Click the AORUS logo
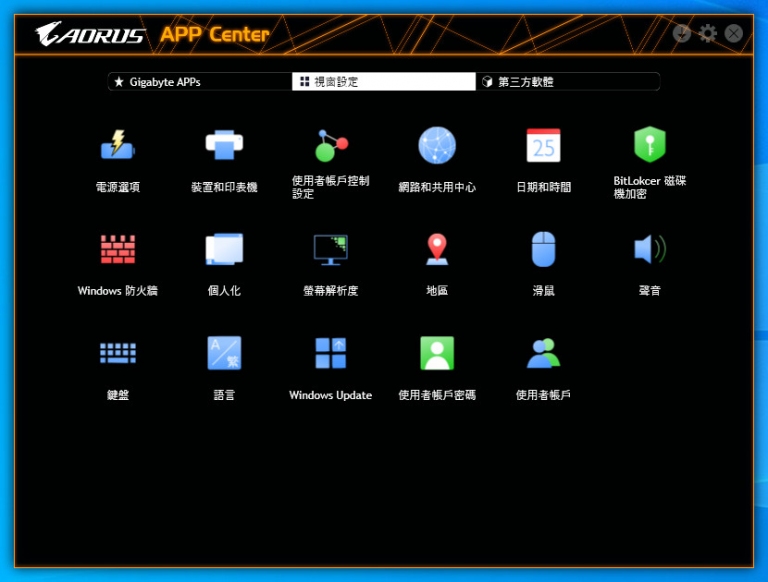The width and height of the screenshot is (768, 582). point(90,34)
